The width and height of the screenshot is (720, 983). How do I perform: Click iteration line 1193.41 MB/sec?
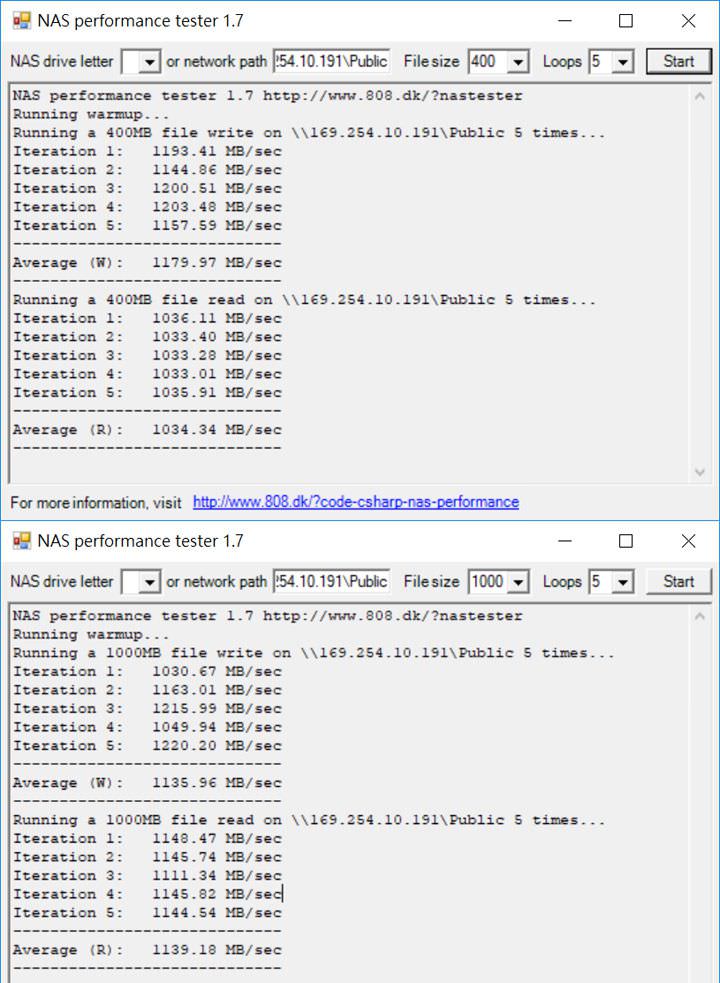coord(147,151)
